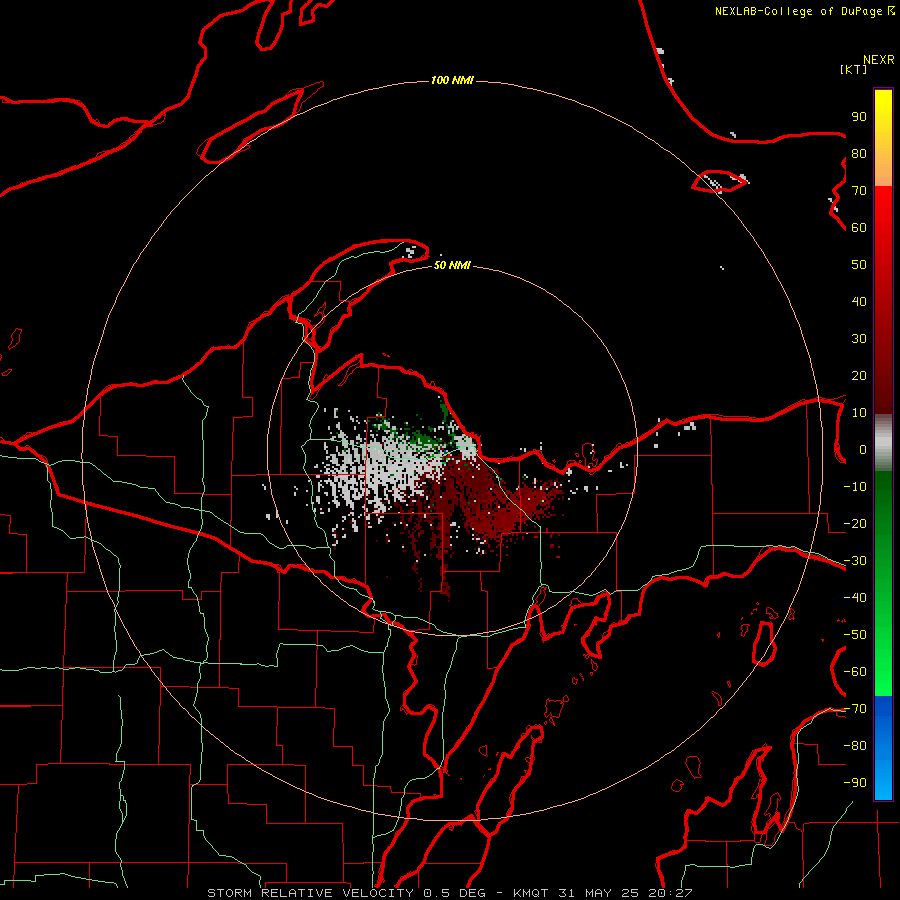Click the -70 value on the velocity scale

855,709
